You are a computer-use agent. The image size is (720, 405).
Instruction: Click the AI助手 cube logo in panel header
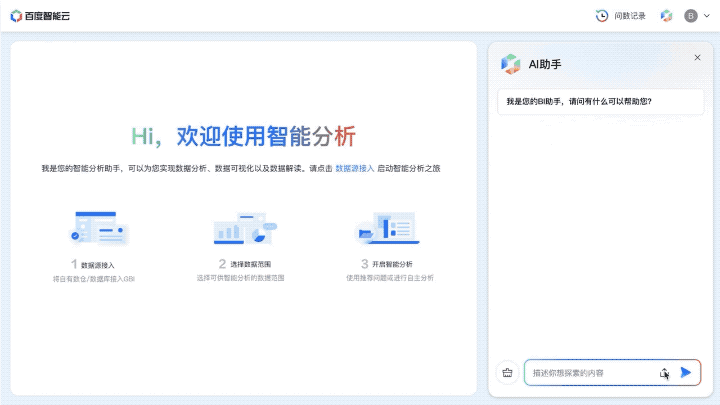click(x=511, y=64)
